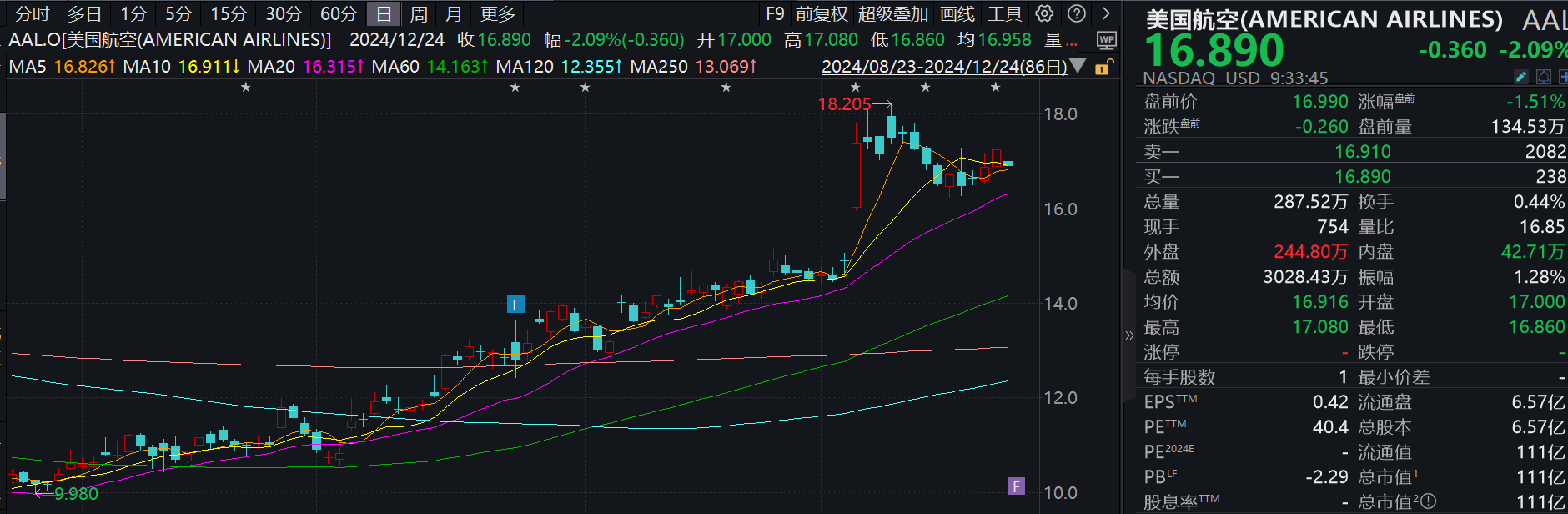Select the 1分 timeframe
Screen dimensions: 1568x514
pyautogui.click(x=133, y=14)
